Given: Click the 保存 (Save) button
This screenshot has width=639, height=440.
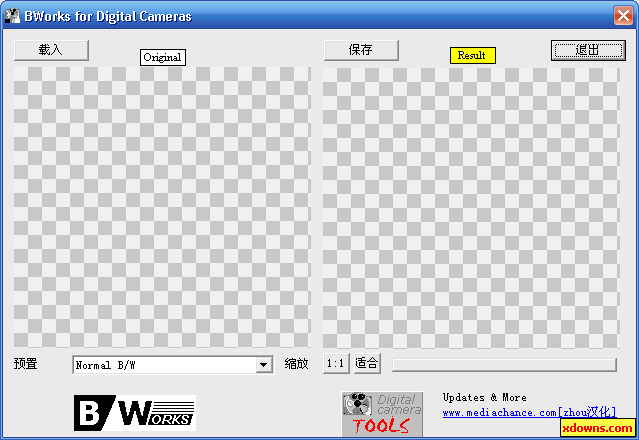Looking at the screenshot, I should pos(361,50).
